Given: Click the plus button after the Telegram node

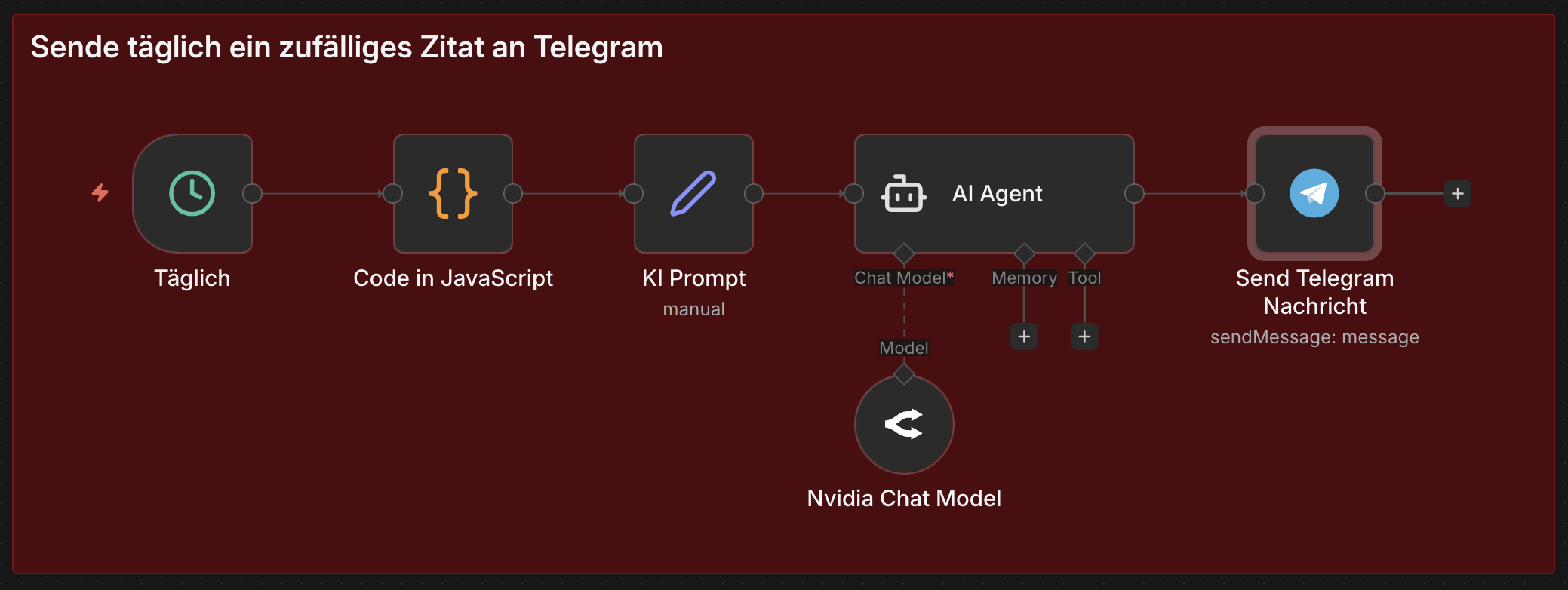Looking at the screenshot, I should (1457, 194).
